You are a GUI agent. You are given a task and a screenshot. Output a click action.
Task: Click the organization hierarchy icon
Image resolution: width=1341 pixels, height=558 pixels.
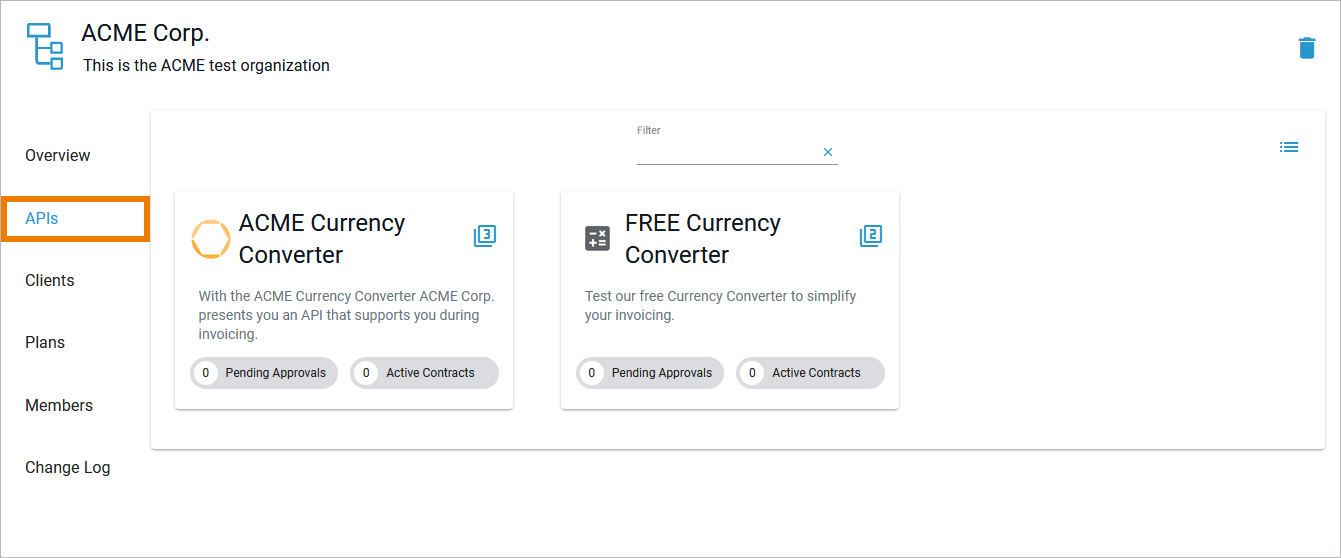(45, 46)
